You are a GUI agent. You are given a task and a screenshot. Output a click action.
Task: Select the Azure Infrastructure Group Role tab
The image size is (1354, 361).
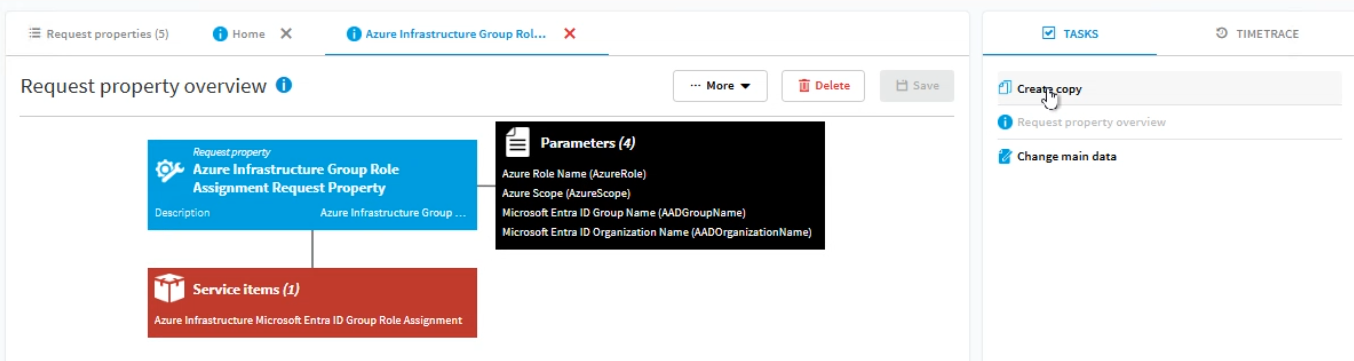455,34
